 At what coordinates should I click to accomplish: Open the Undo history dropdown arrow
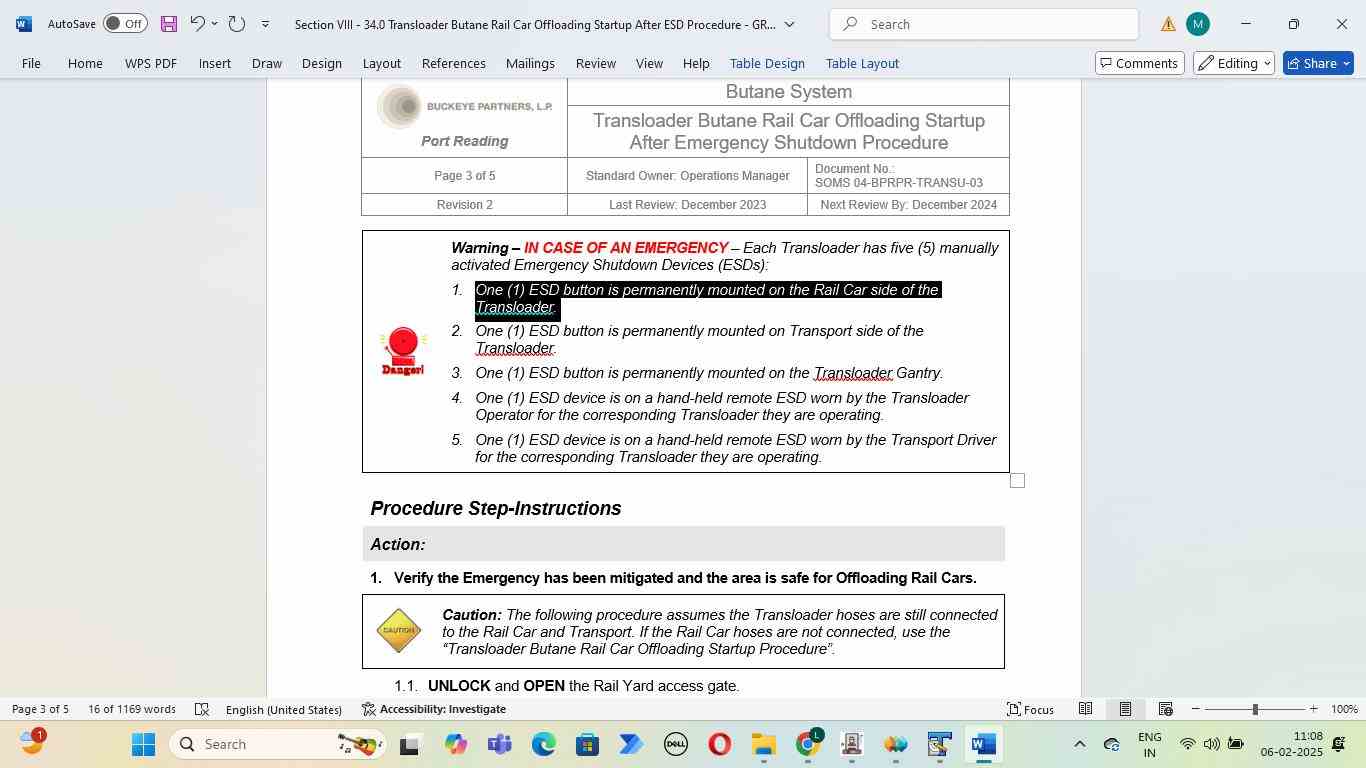point(214,24)
